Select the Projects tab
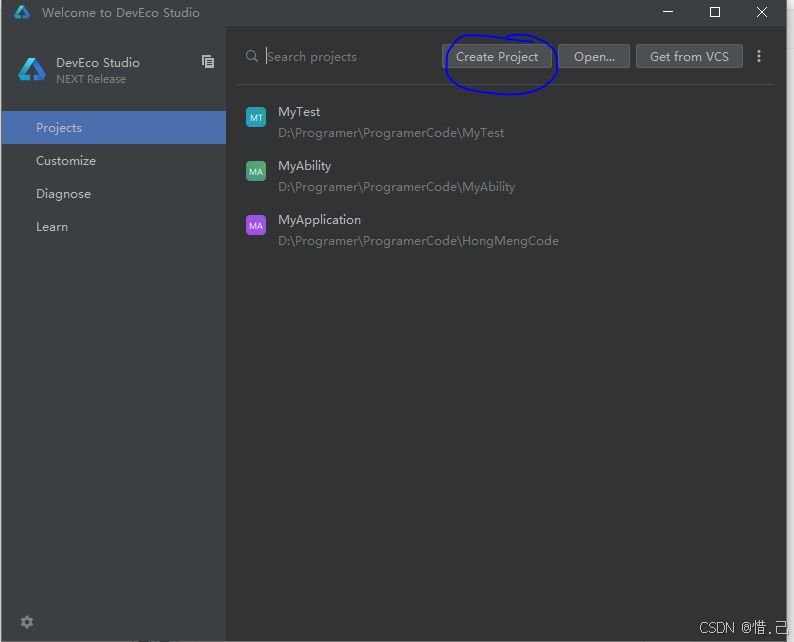This screenshot has height=642, width=794. pyautogui.click(x=113, y=128)
